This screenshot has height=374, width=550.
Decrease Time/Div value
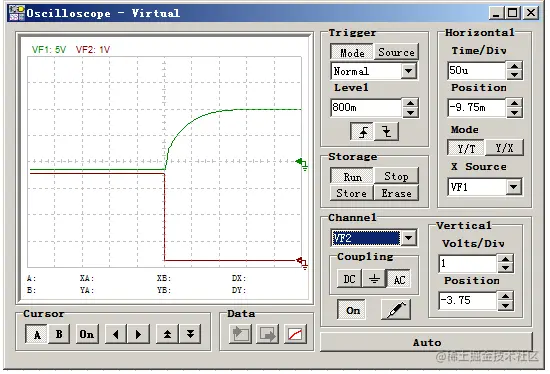pos(514,75)
